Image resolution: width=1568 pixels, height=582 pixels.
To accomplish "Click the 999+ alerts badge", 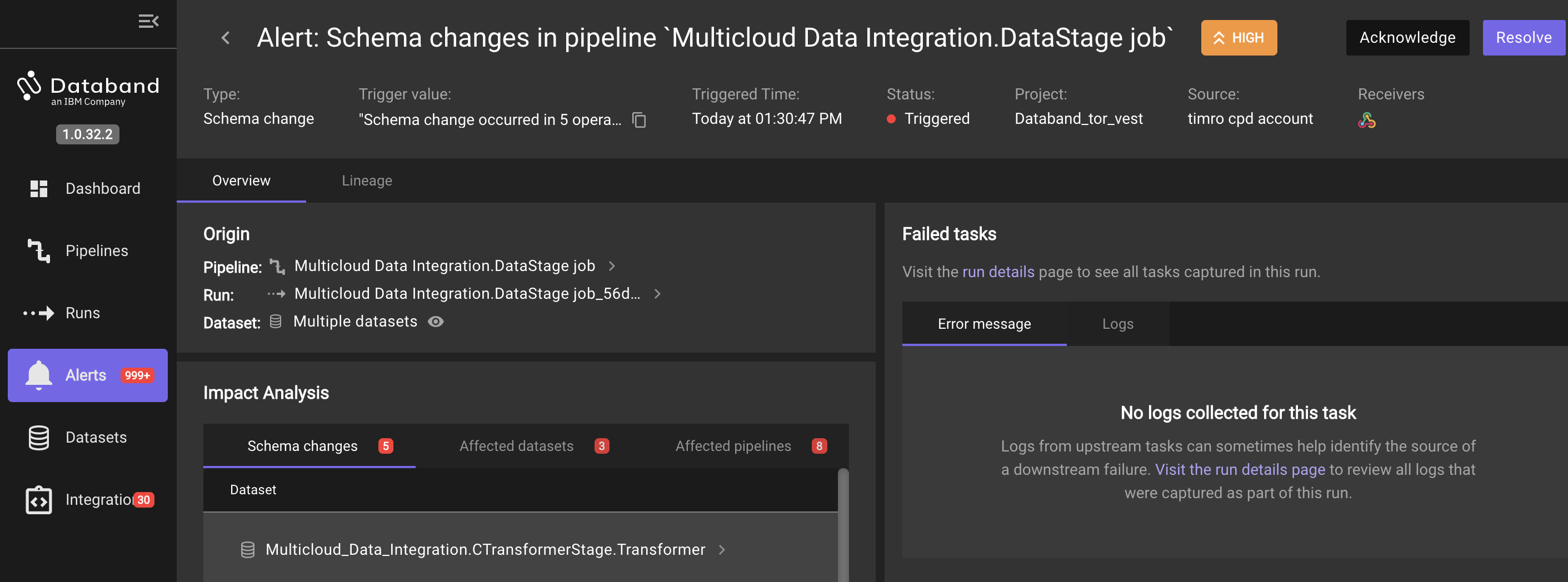I will tap(137, 375).
